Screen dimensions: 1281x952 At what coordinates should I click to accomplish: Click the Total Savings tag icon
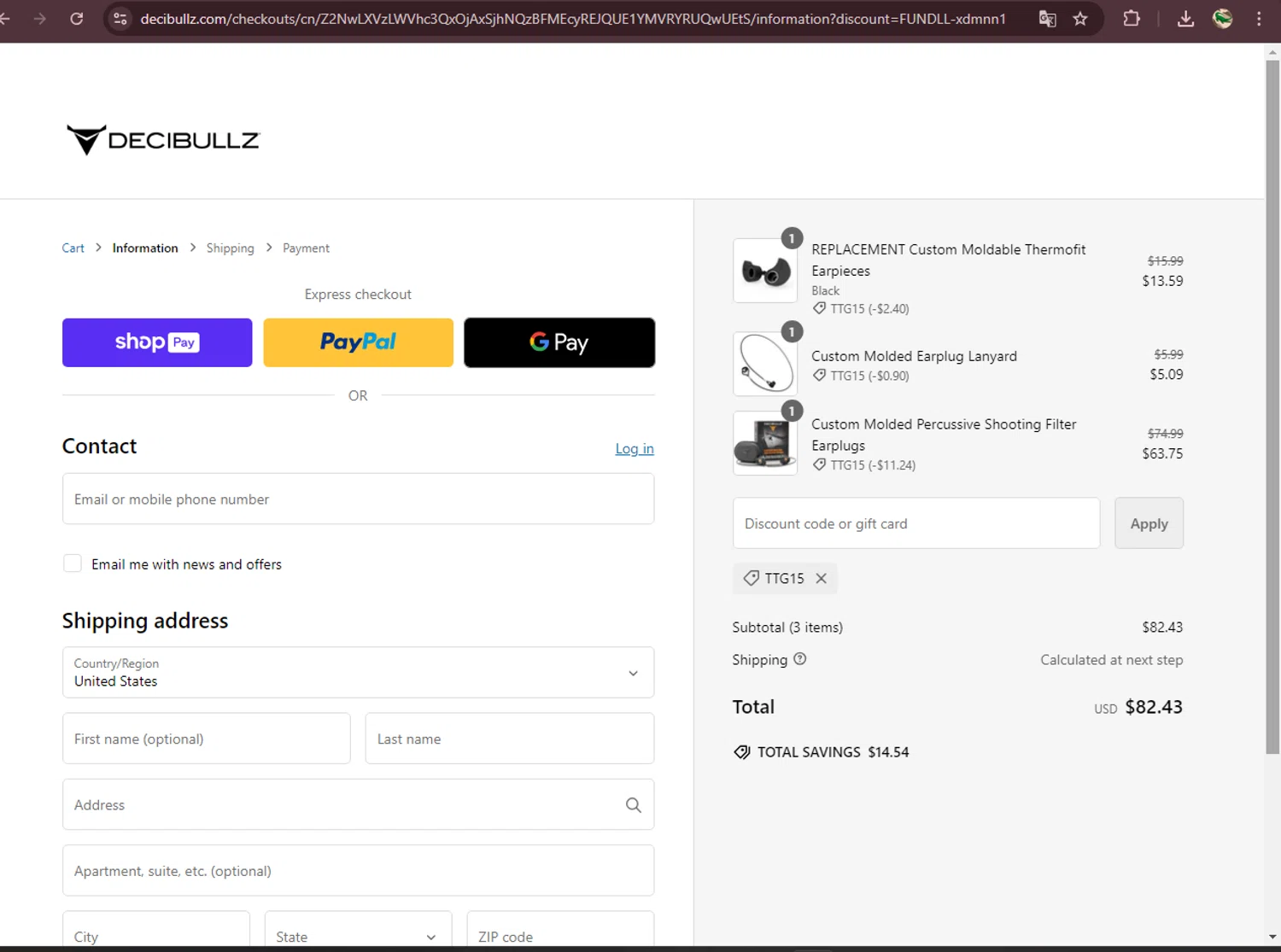tap(742, 752)
